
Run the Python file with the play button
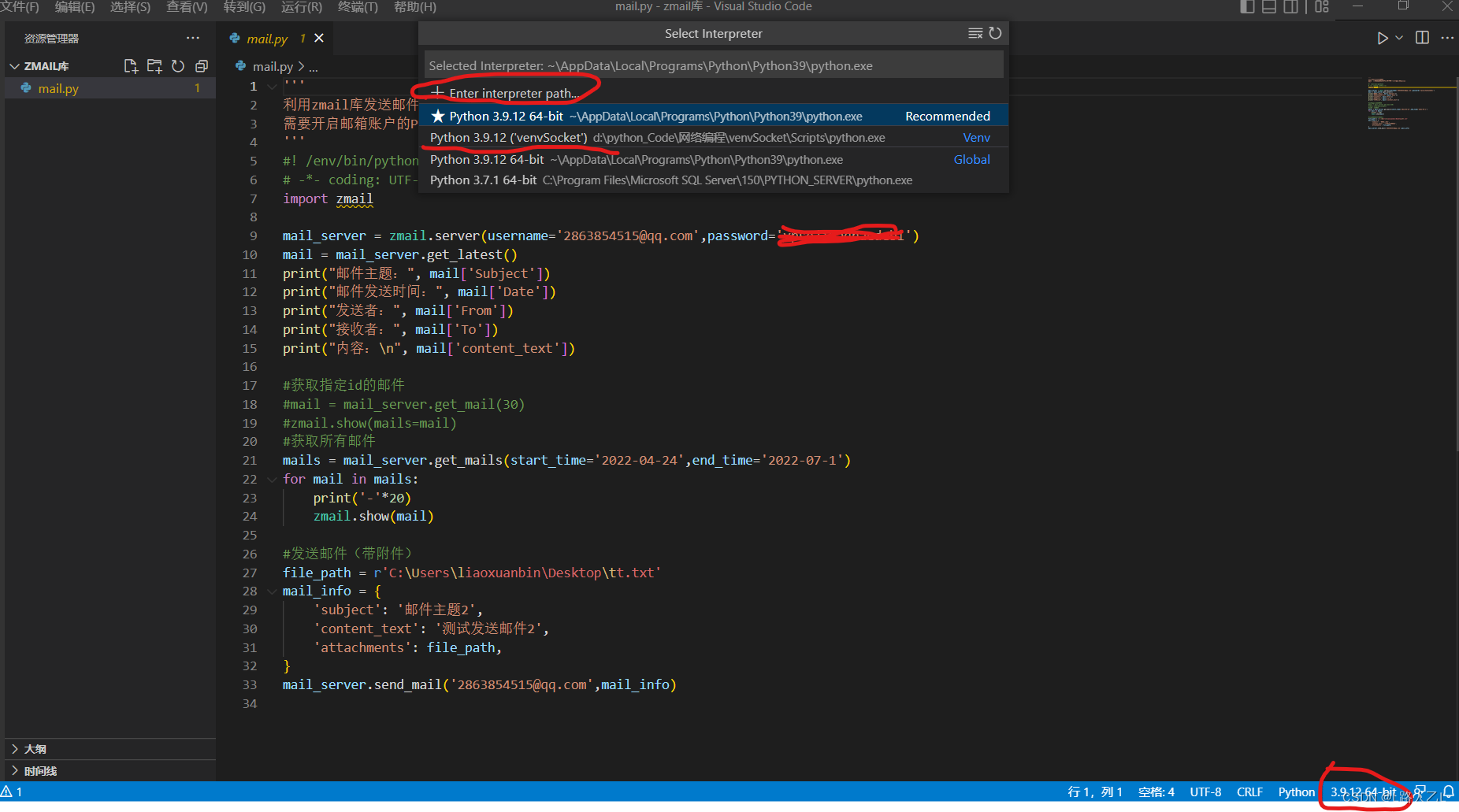click(1383, 38)
